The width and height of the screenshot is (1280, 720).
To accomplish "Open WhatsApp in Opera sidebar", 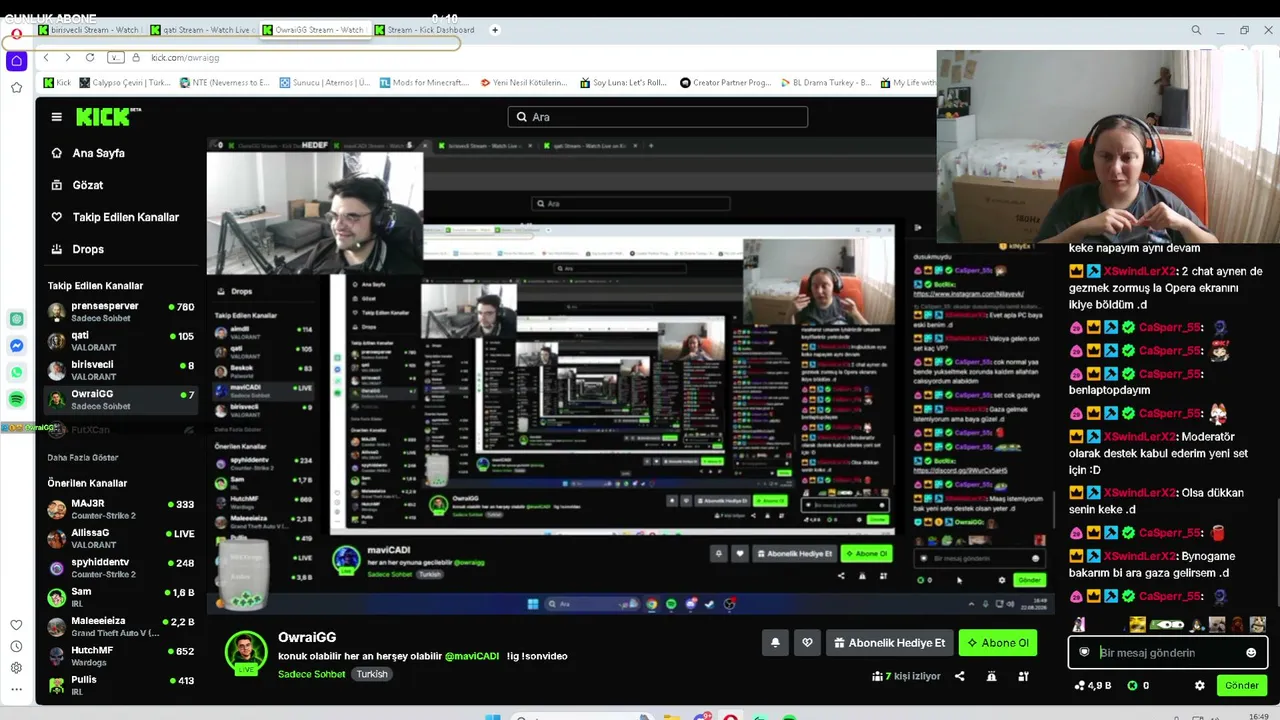I will 17,372.
